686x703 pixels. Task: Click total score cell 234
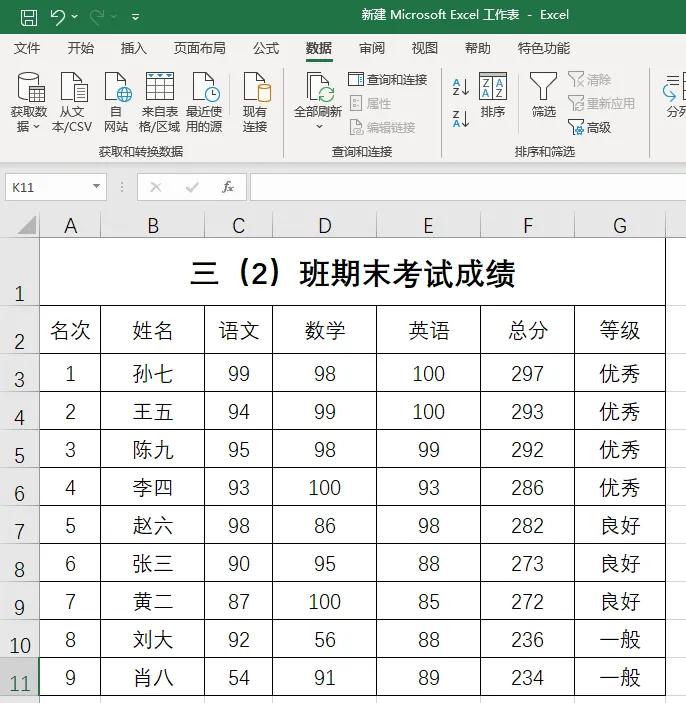coord(528,677)
